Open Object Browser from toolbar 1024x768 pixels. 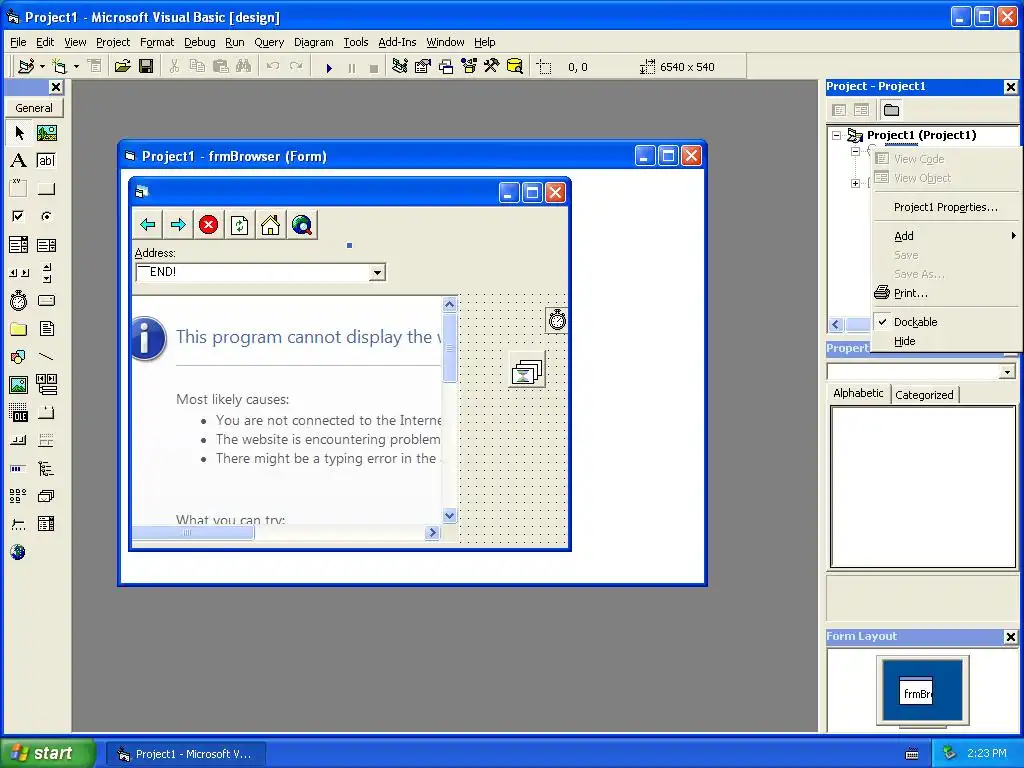(x=469, y=67)
